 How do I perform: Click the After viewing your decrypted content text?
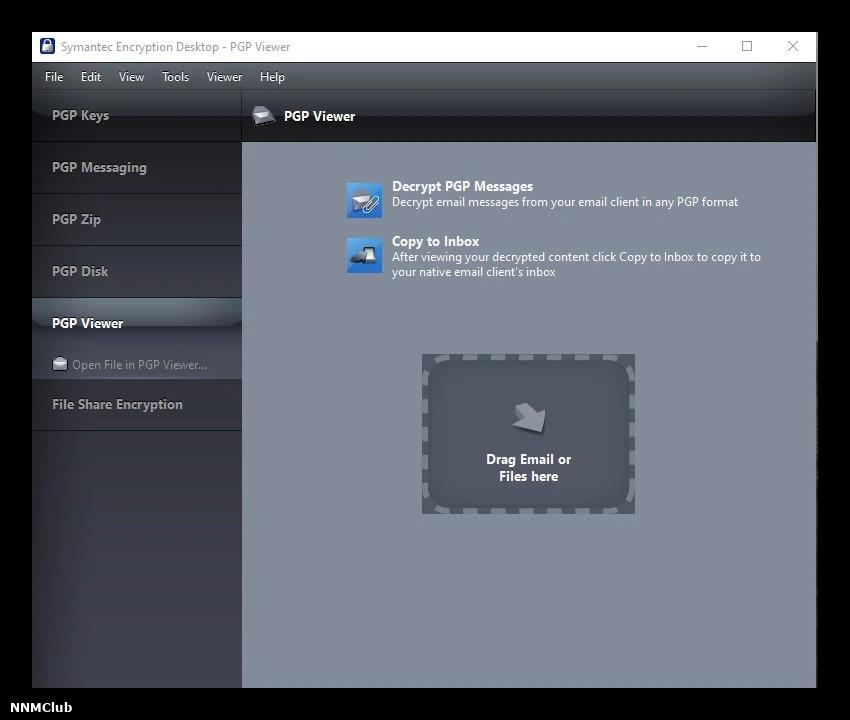click(576, 264)
